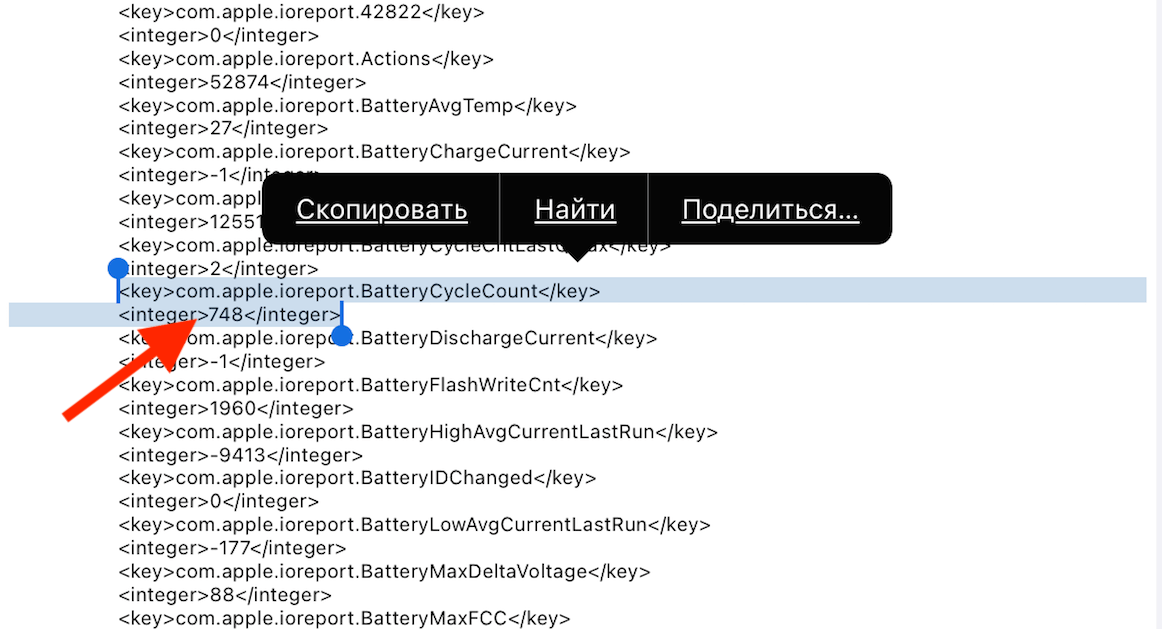
Task: Tap the highlighted BatteryCycleCount key line
Action: pyautogui.click(x=360, y=292)
